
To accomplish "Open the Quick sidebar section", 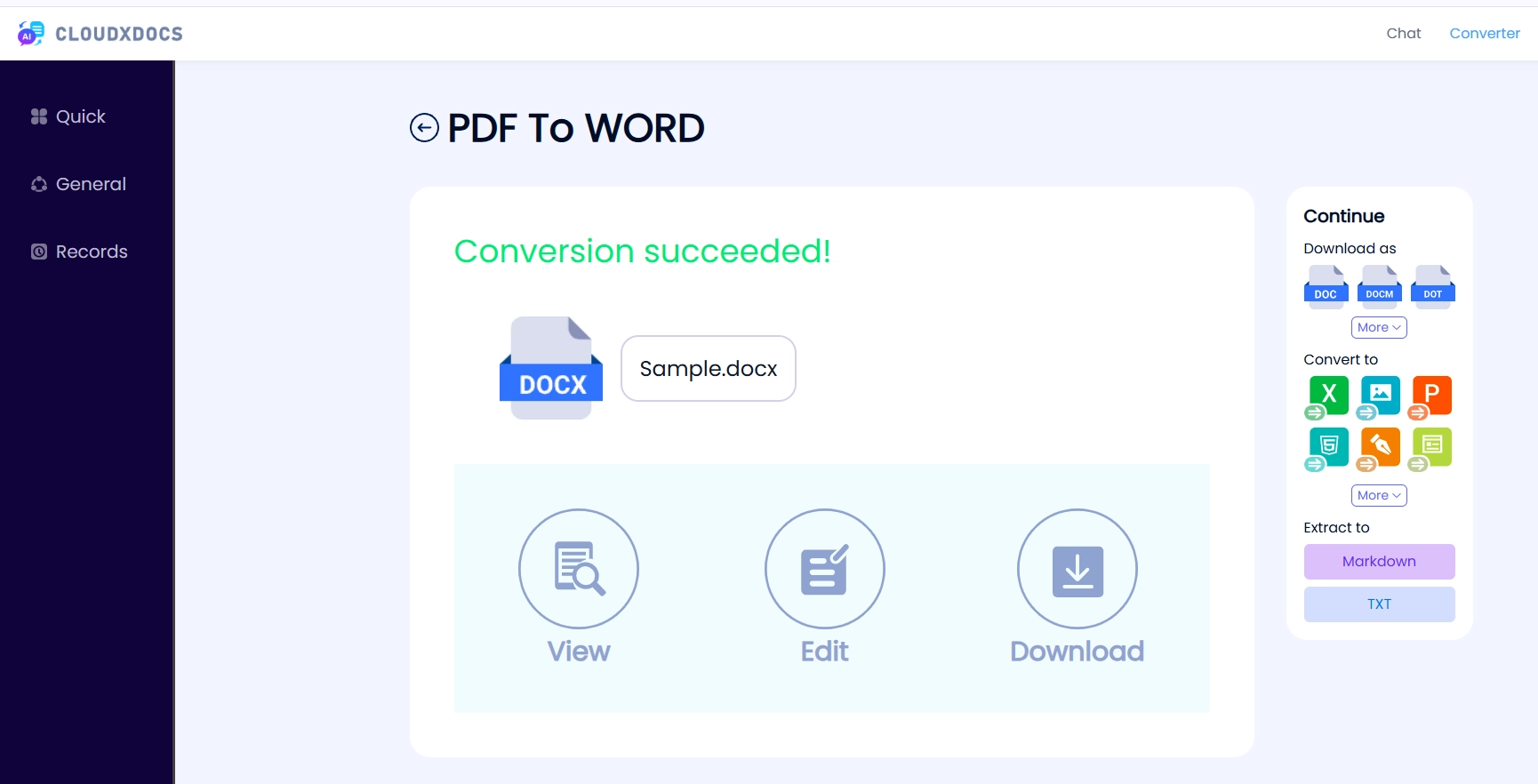I will (68, 116).
